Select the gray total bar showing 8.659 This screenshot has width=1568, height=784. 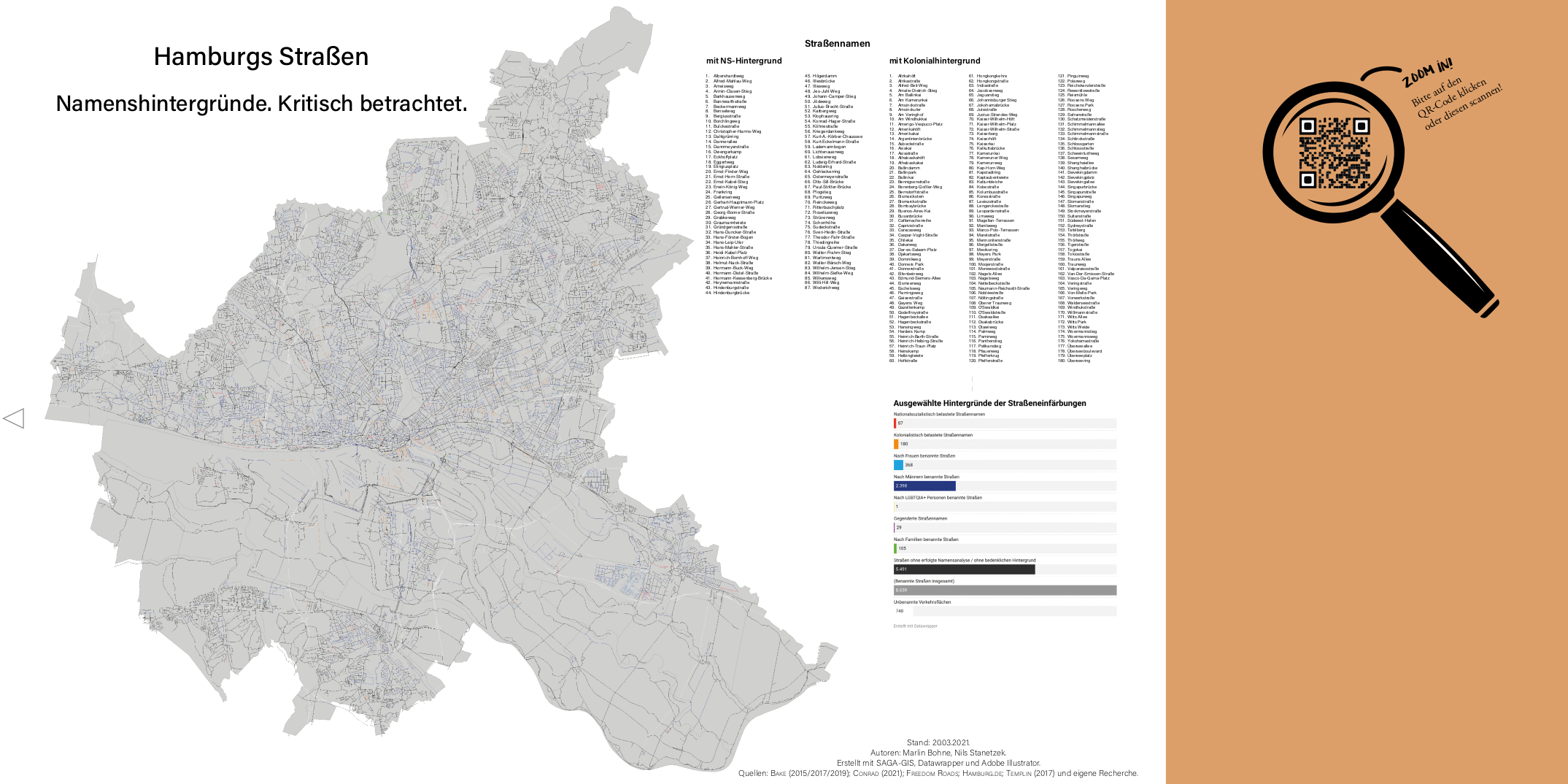pyautogui.click(x=1005, y=591)
